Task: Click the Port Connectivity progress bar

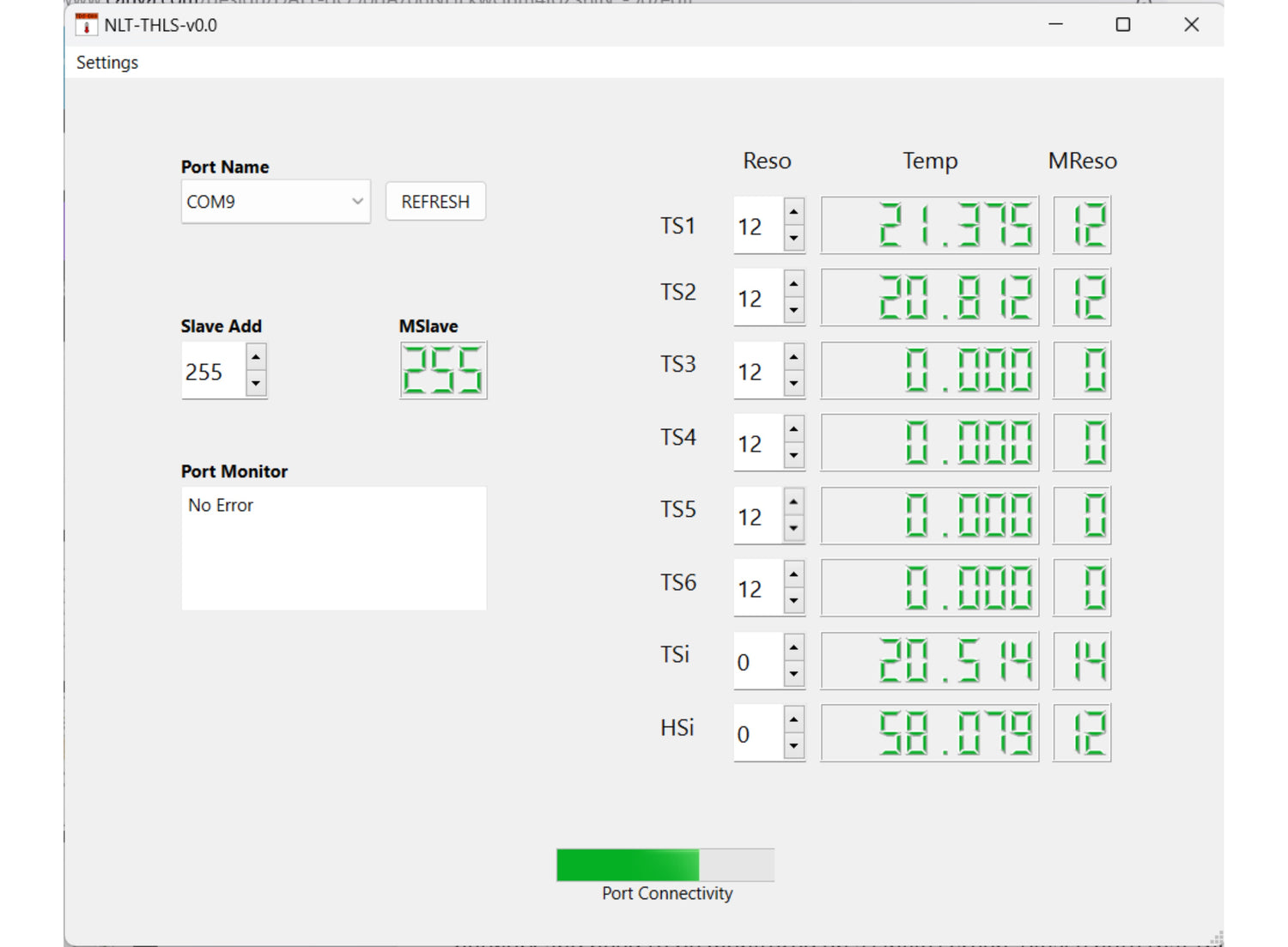Action: point(665,865)
